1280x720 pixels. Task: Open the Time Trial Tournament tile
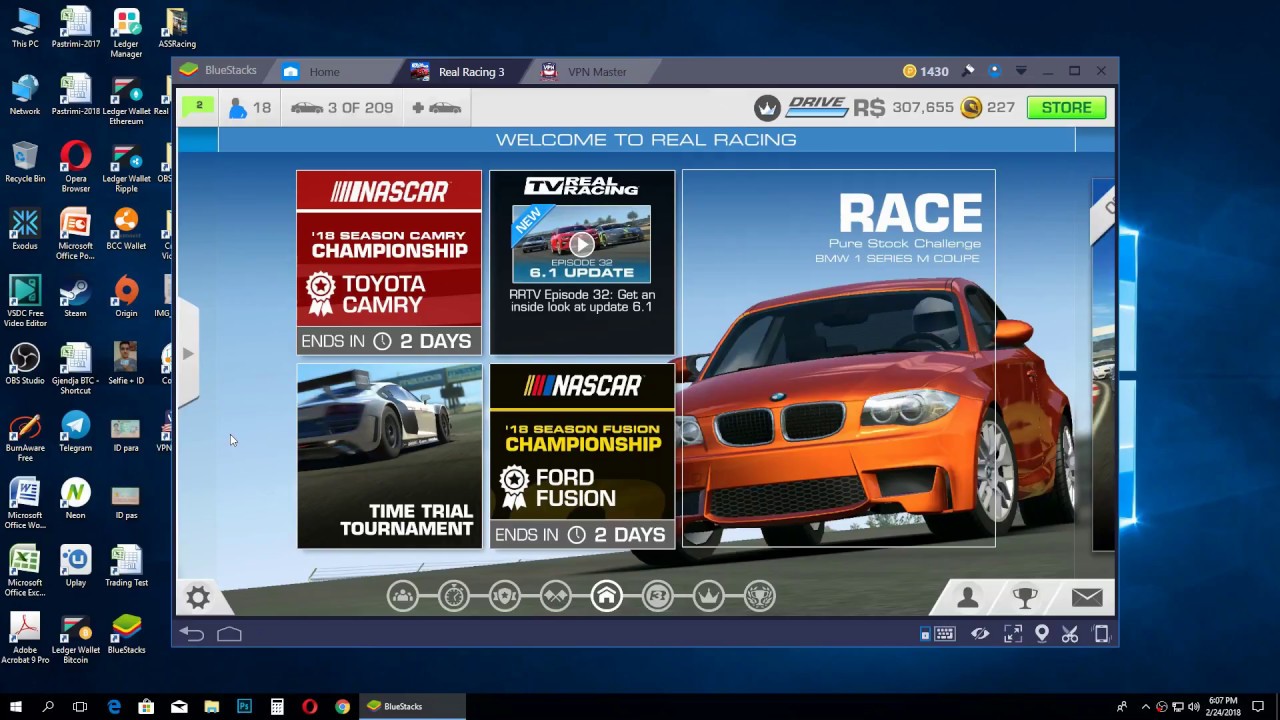click(x=389, y=456)
